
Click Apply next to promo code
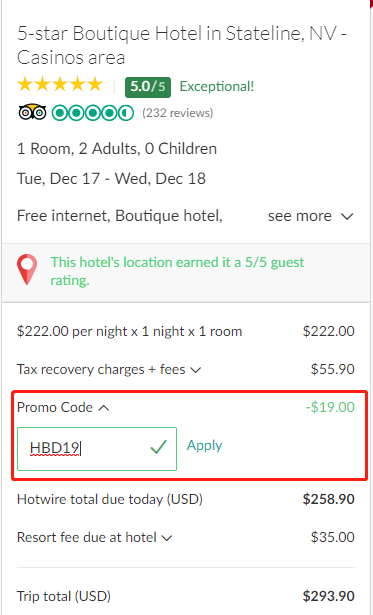(x=204, y=445)
